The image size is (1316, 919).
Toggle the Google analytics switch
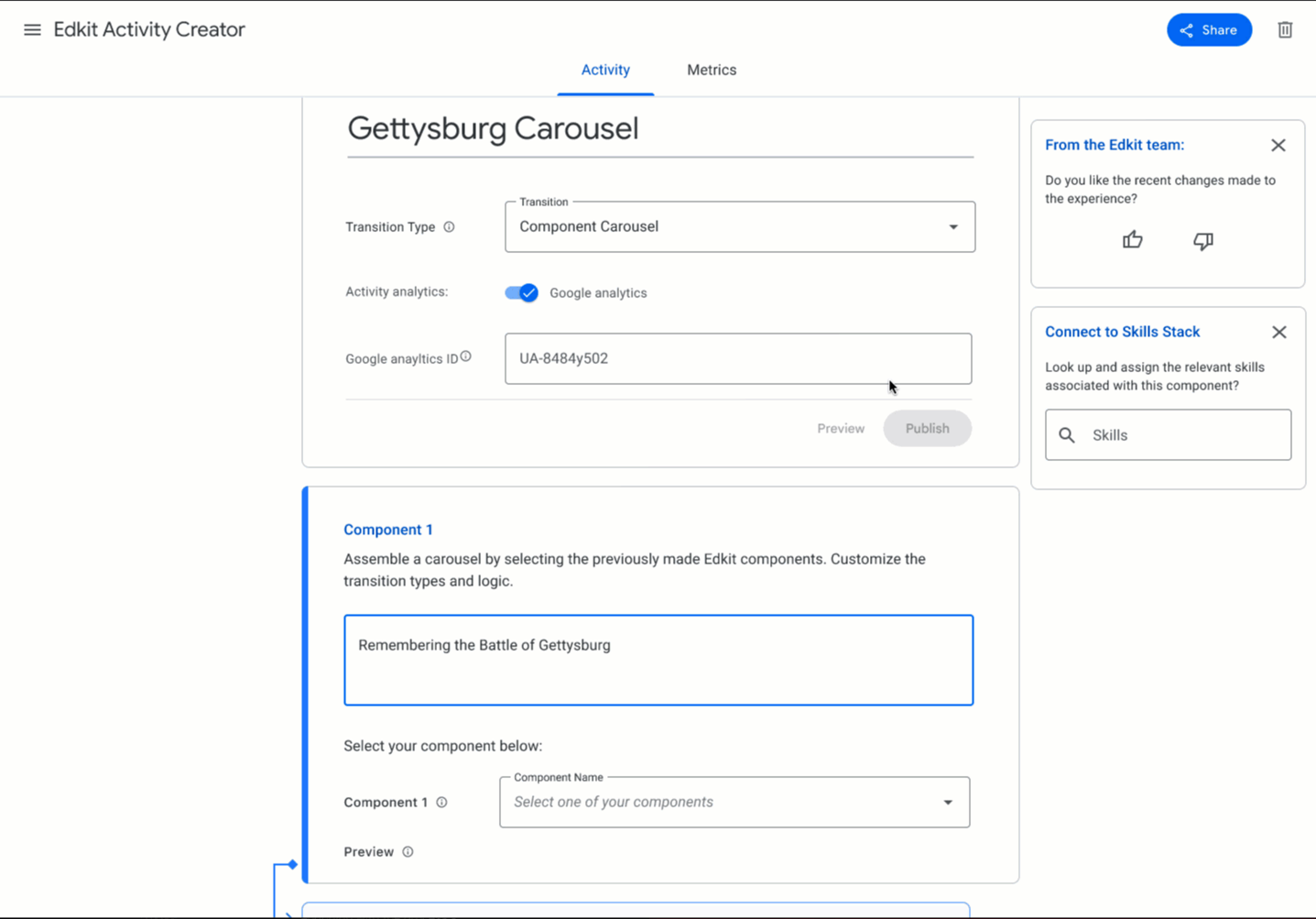coord(521,293)
